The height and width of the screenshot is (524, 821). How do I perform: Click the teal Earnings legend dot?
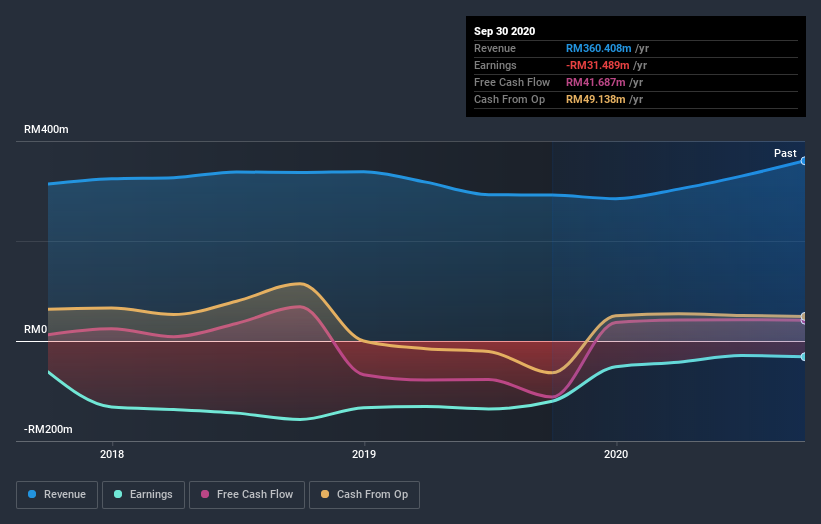coord(118,494)
